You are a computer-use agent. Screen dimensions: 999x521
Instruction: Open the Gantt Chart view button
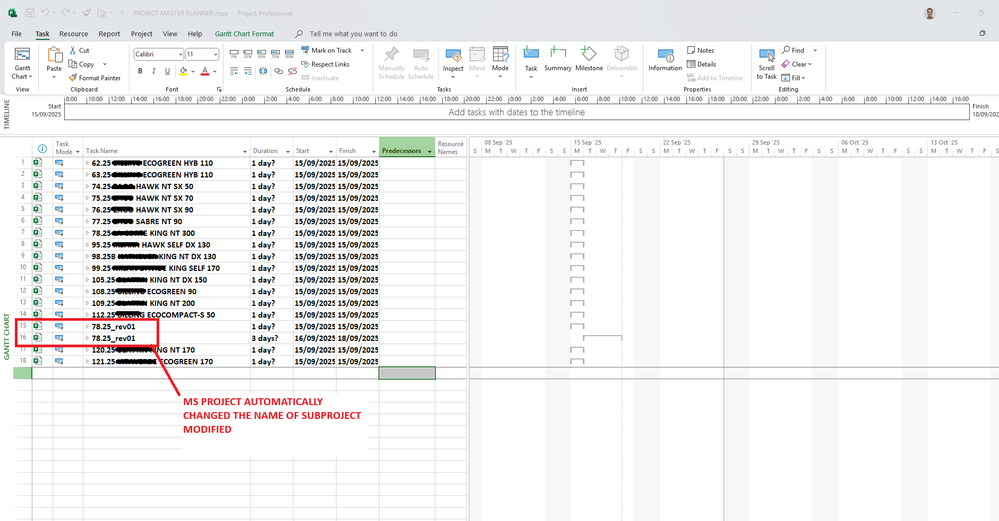click(22, 64)
